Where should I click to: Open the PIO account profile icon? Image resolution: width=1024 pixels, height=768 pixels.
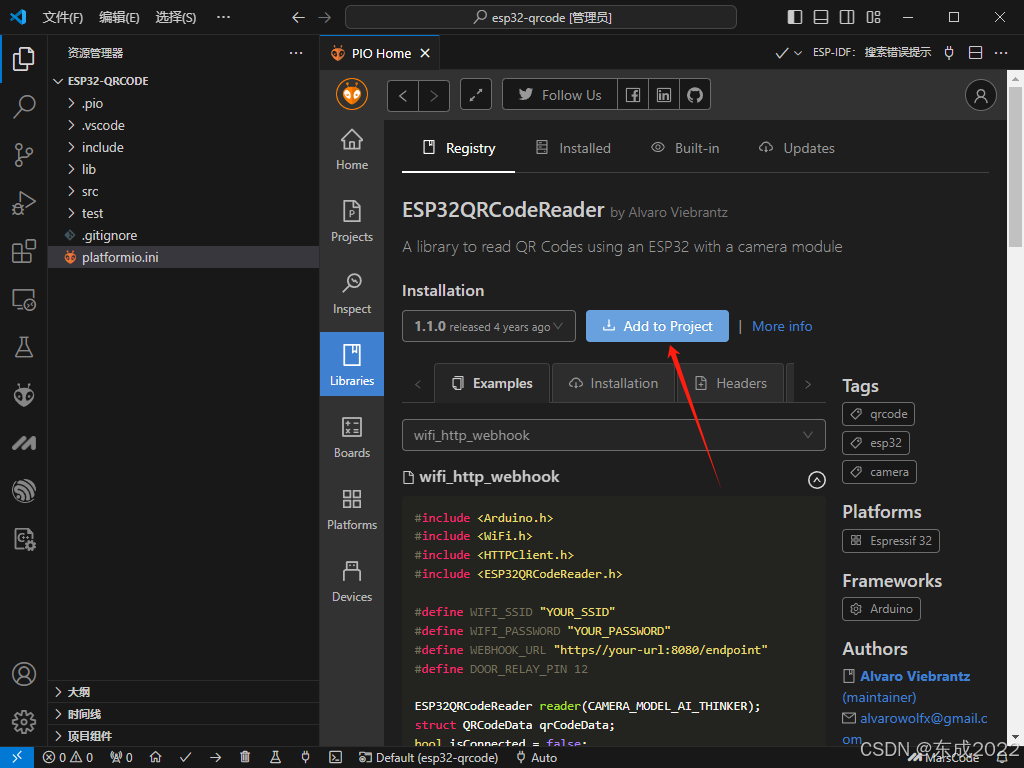pos(980,95)
